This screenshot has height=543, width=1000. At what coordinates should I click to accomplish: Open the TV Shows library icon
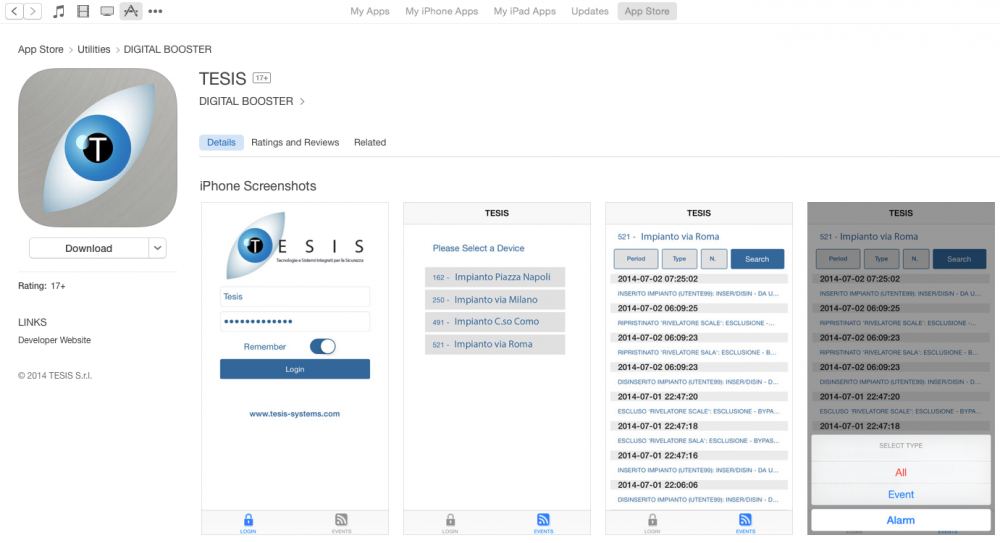[107, 11]
